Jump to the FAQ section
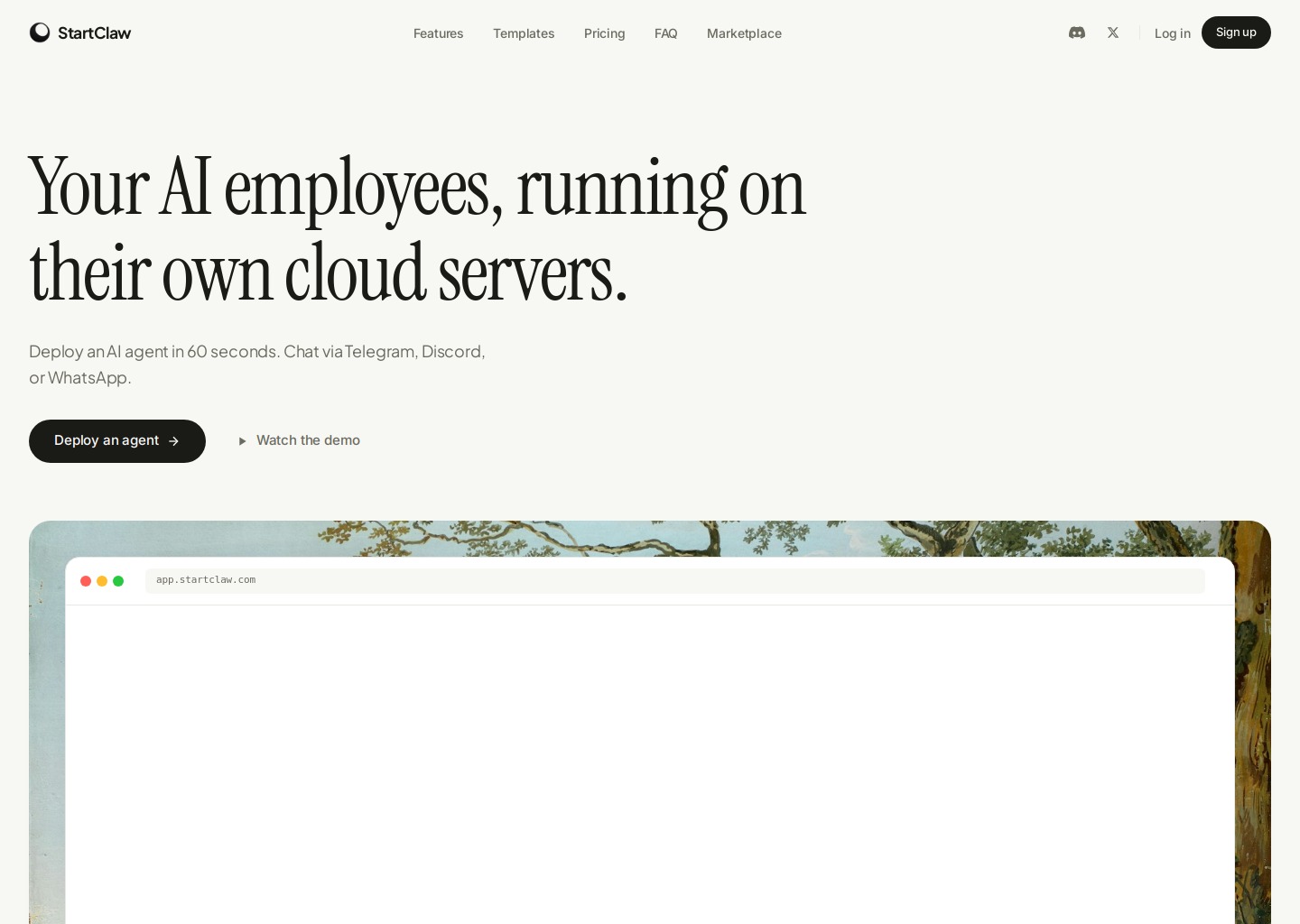 click(x=665, y=33)
